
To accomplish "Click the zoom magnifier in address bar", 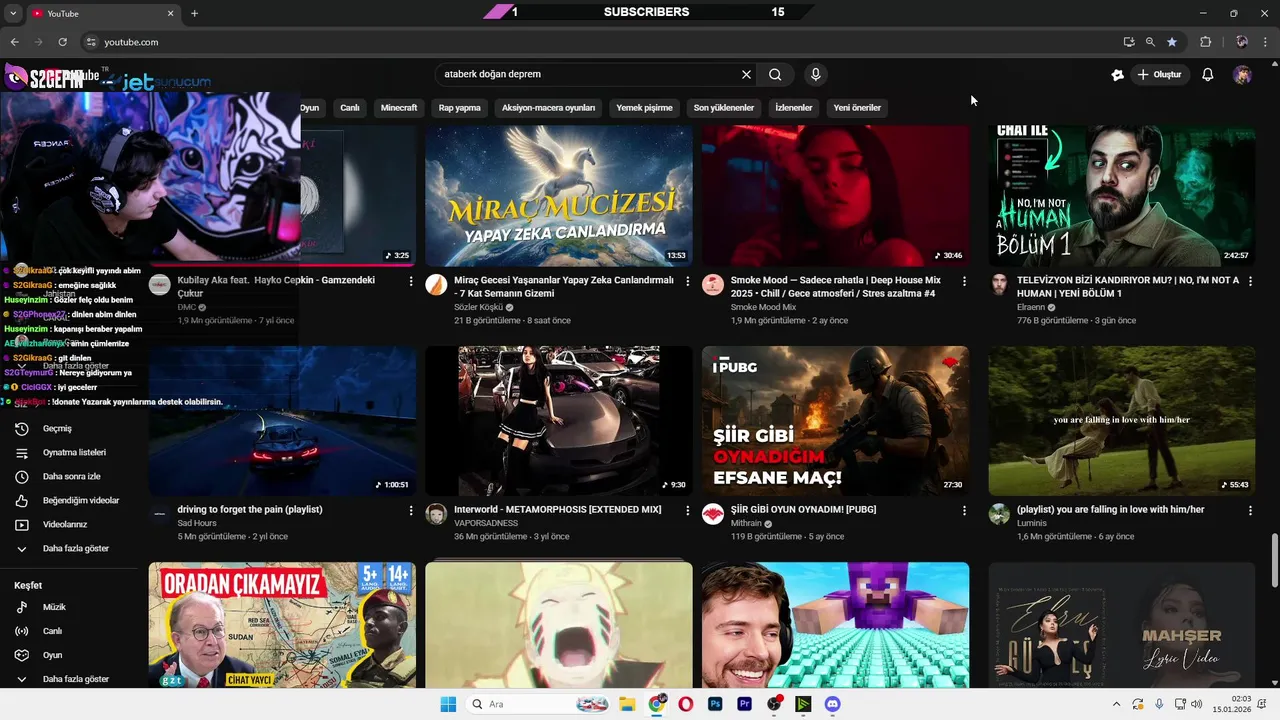I will [x=1150, y=42].
